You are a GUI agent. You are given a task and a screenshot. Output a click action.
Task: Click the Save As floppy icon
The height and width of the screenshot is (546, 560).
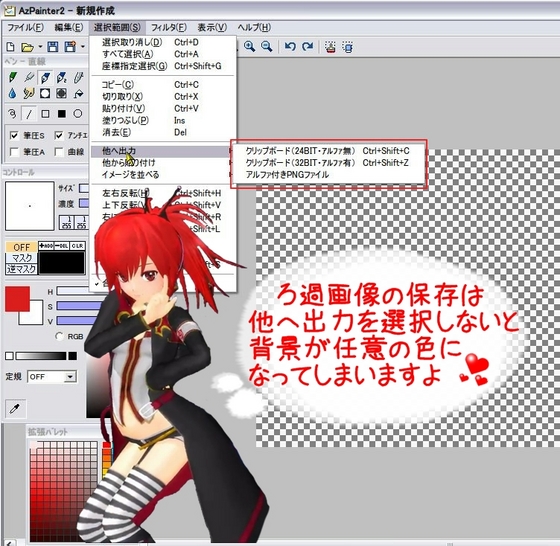[x=70, y=47]
